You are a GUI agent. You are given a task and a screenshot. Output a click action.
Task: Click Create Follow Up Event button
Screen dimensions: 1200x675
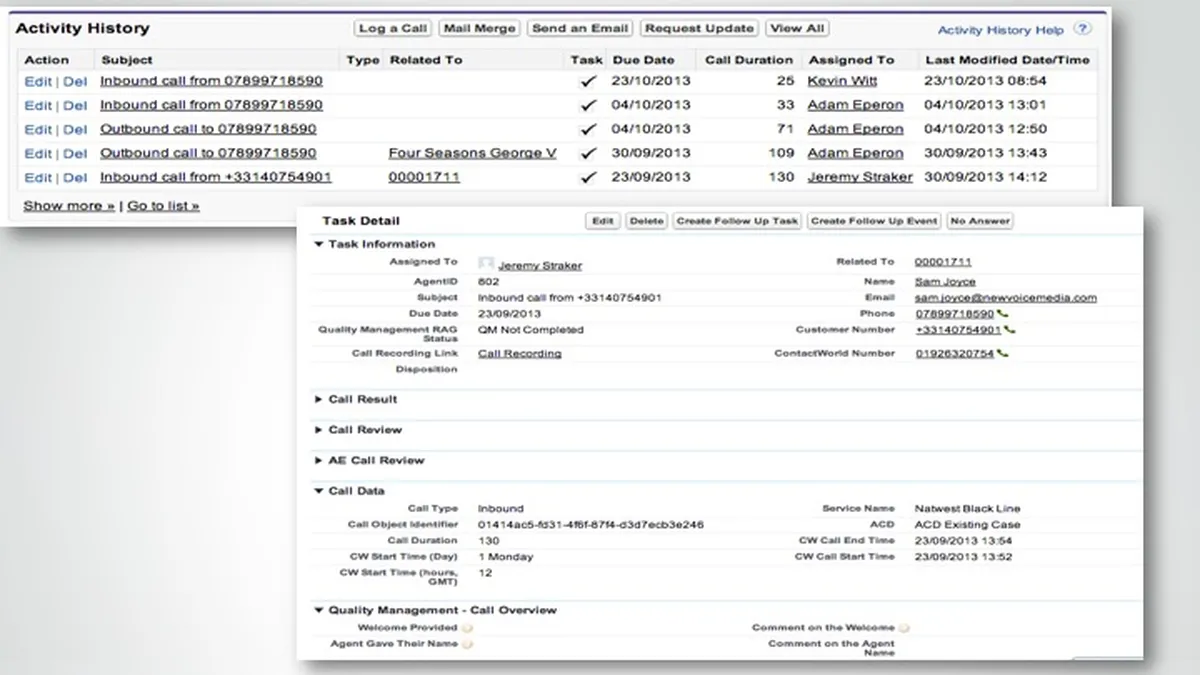874,221
